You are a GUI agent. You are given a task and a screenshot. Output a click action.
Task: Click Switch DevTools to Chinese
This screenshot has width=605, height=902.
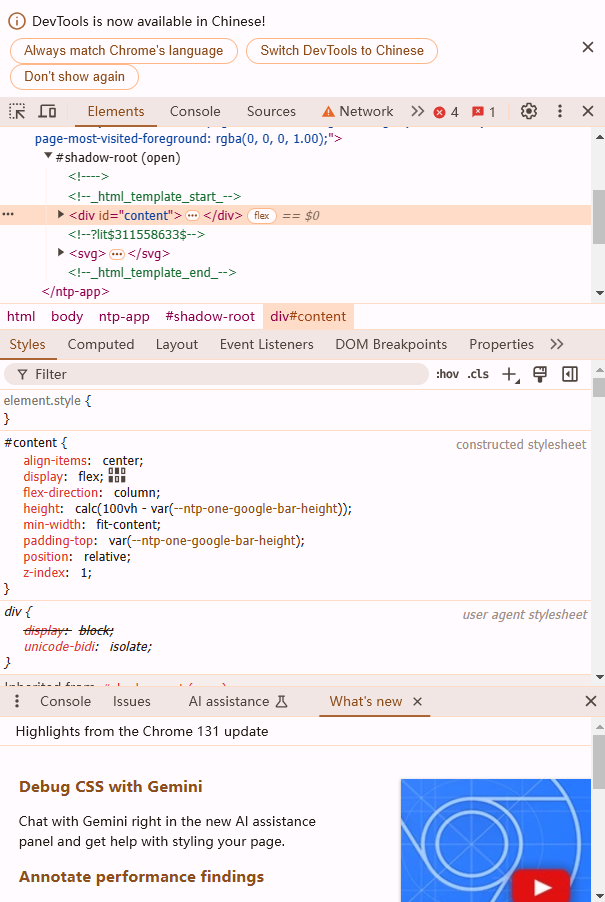(x=342, y=51)
